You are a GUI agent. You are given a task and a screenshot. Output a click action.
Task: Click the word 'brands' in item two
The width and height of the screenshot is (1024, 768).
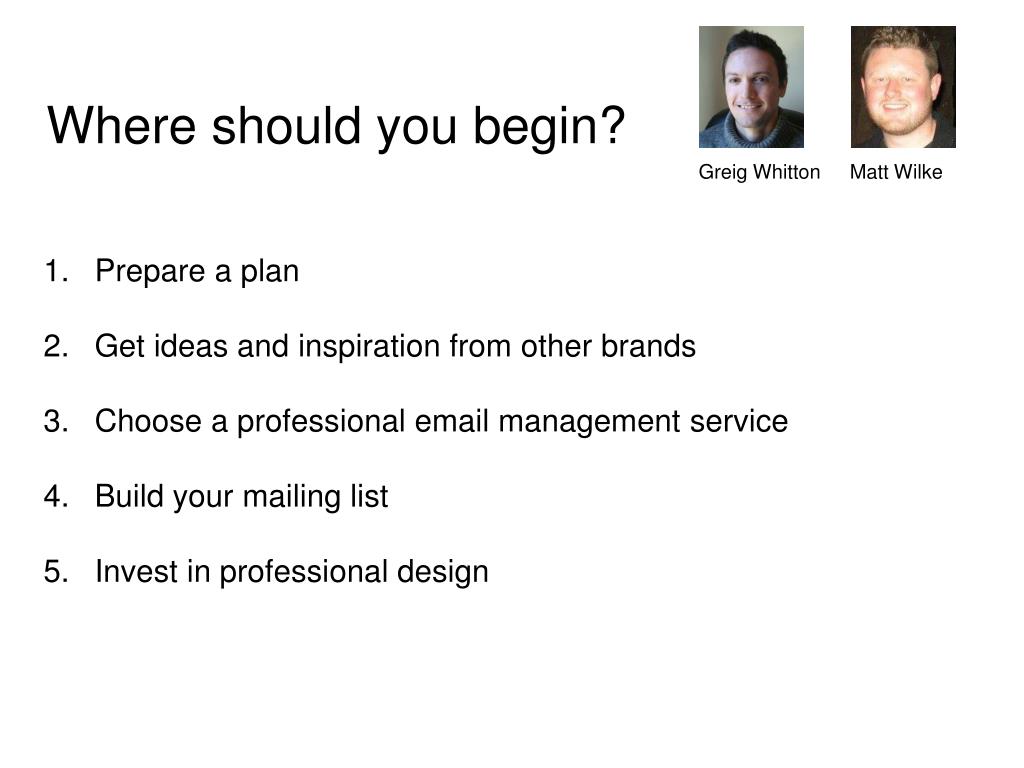pyautogui.click(x=648, y=346)
